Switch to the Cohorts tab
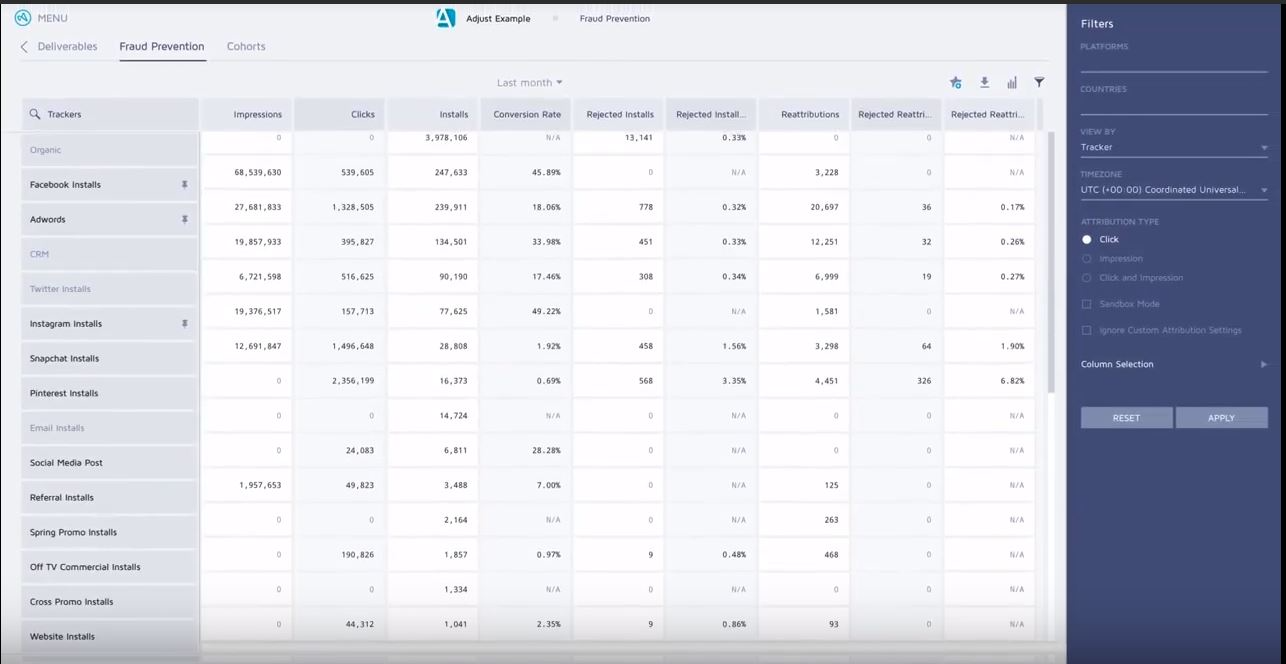This screenshot has width=1286, height=664. coord(246,47)
